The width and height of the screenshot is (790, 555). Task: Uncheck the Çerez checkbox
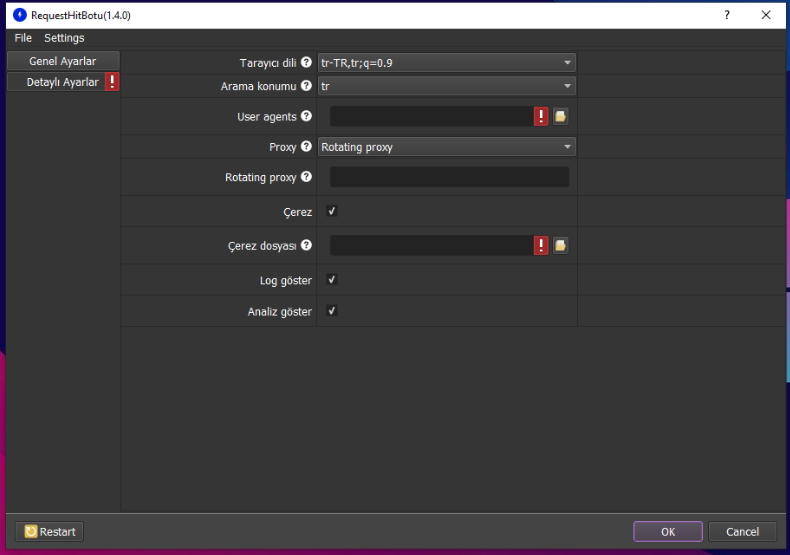332,211
